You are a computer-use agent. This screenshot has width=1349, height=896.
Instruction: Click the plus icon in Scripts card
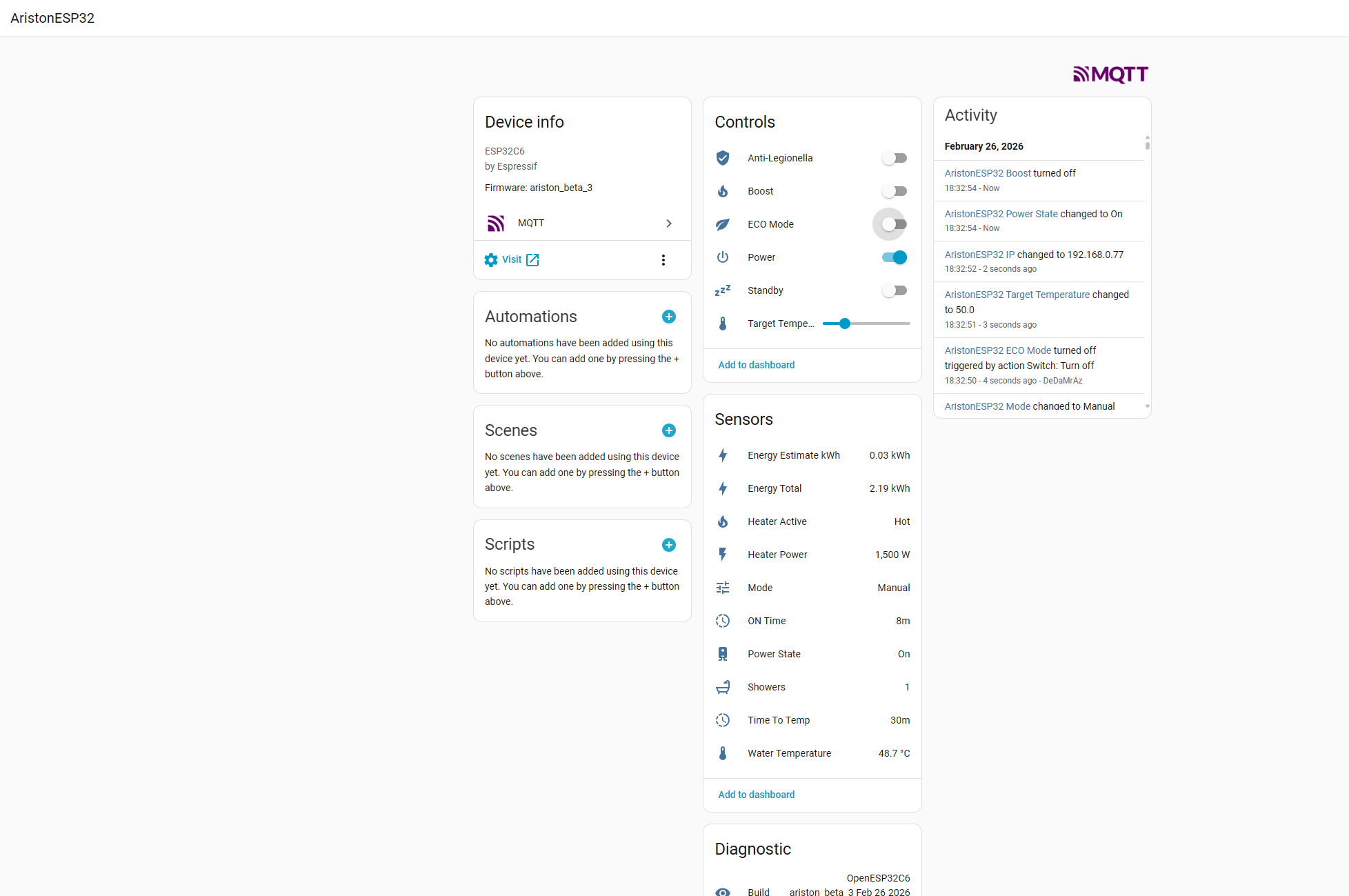[x=668, y=545]
